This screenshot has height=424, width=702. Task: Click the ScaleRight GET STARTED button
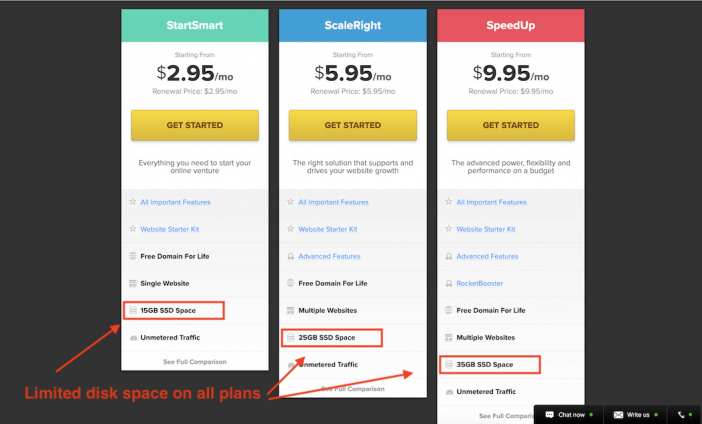[x=353, y=125]
